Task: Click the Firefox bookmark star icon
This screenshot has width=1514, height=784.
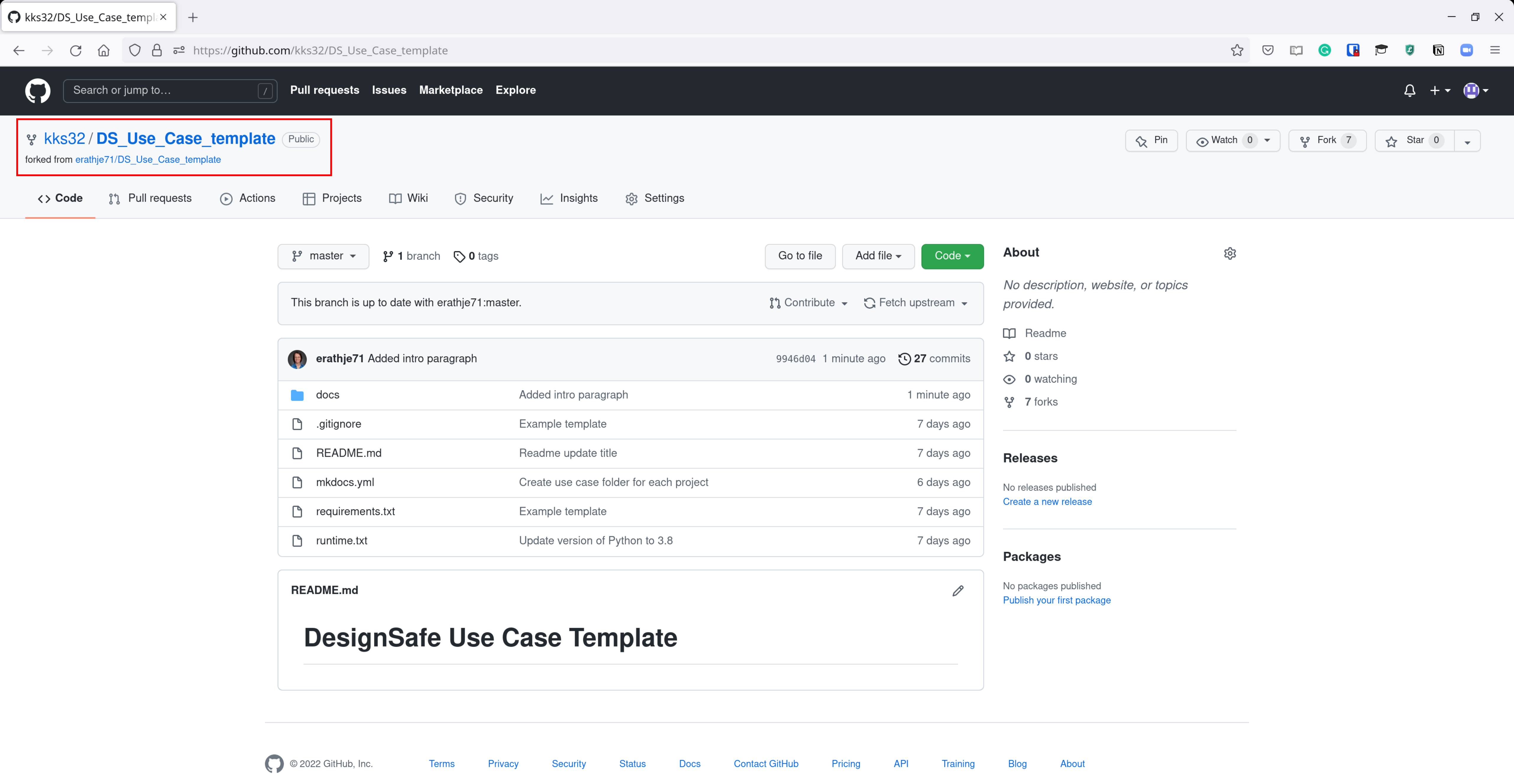Action: (1237, 51)
